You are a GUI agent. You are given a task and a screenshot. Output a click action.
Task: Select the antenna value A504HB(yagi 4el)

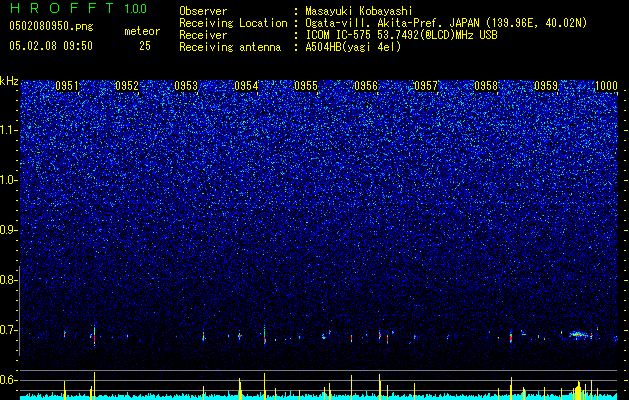pos(353,47)
